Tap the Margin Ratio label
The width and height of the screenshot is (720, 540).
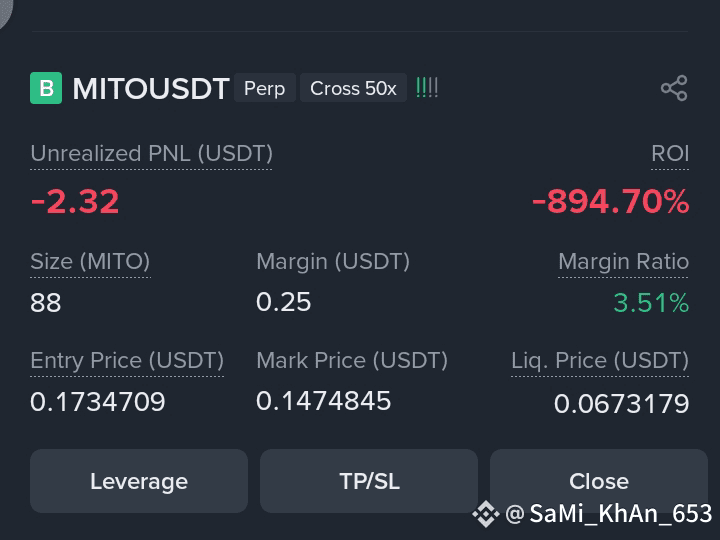(x=623, y=262)
